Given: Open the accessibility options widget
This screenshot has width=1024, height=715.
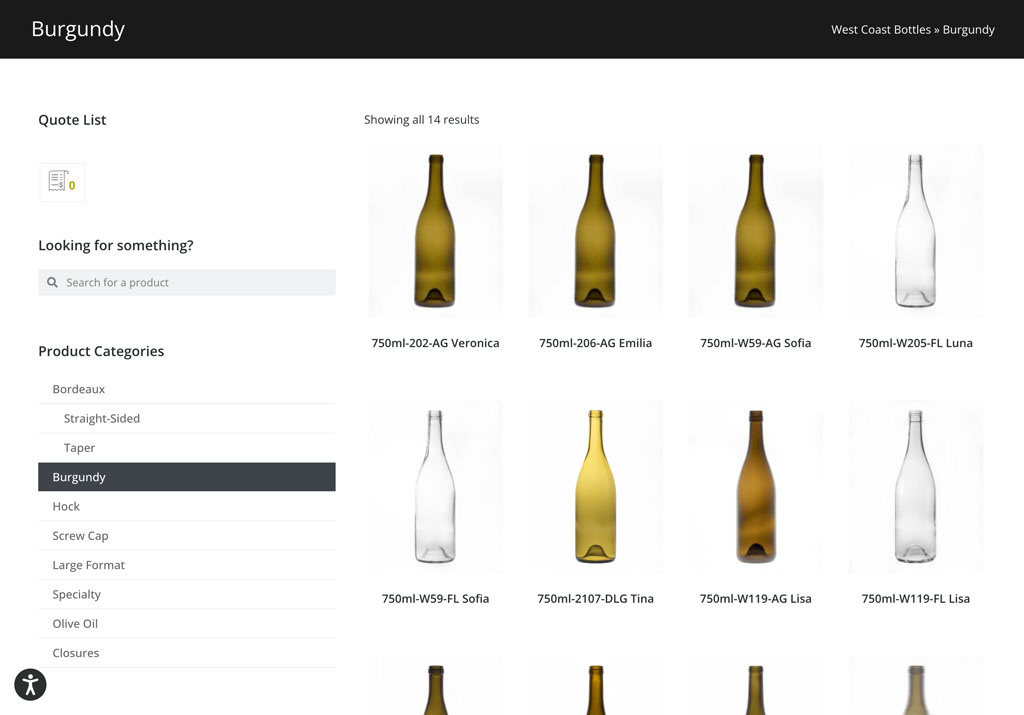Looking at the screenshot, I should click(30, 684).
